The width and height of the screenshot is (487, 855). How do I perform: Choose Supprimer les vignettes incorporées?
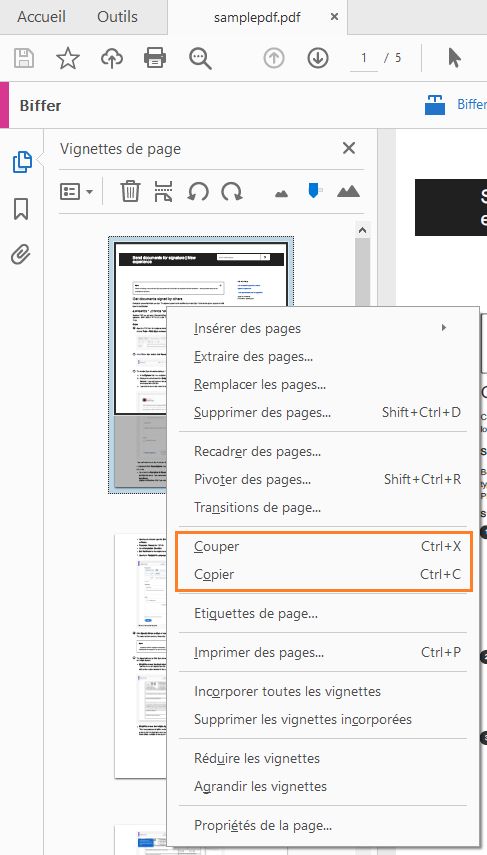(321, 719)
